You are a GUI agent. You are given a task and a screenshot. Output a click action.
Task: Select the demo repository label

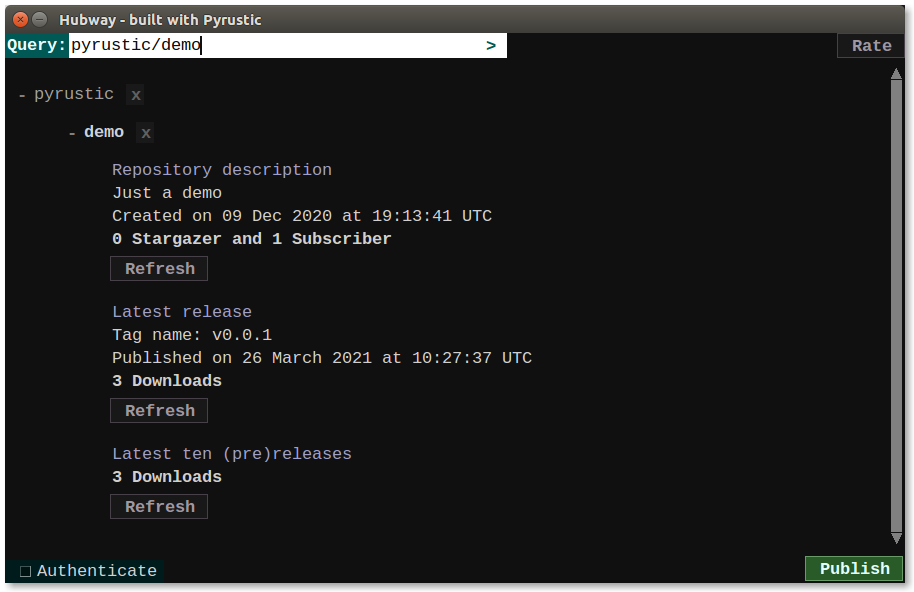(x=104, y=133)
